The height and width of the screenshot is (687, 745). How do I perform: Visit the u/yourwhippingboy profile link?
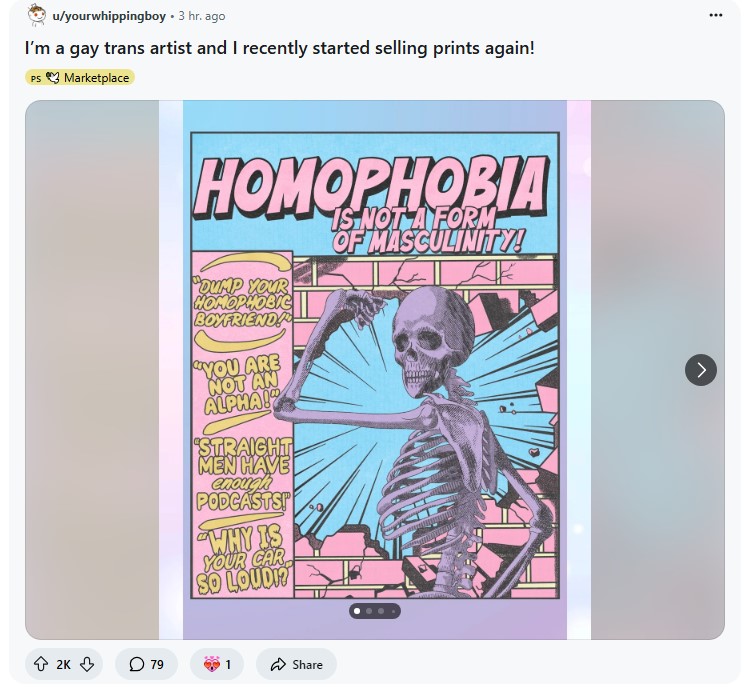click(x=109, y=16)
